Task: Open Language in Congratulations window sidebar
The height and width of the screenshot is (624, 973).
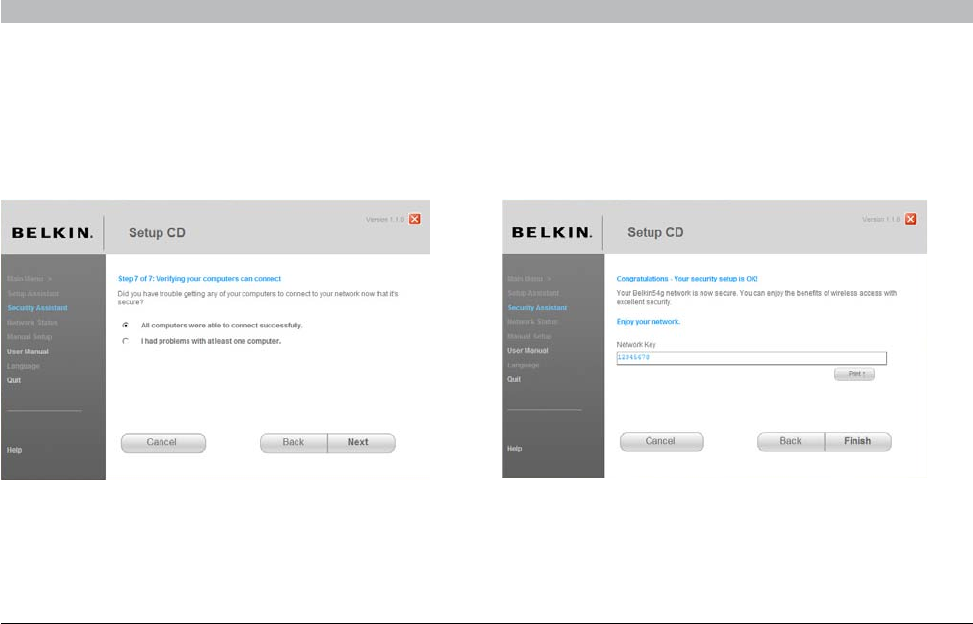Action: [523, 365]
